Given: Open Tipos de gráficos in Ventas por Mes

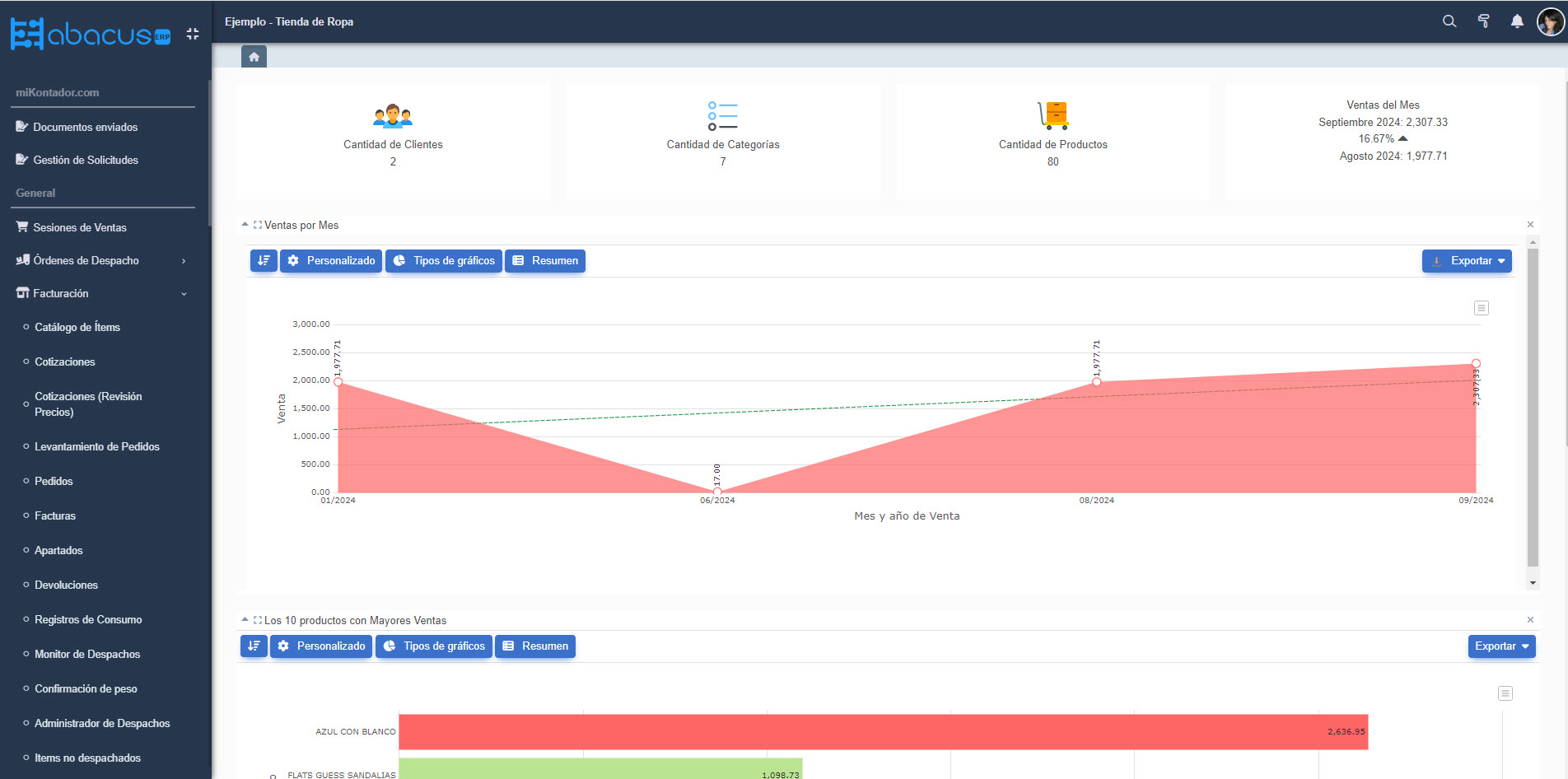Looking at the screenshot, I should coord(444,261).
